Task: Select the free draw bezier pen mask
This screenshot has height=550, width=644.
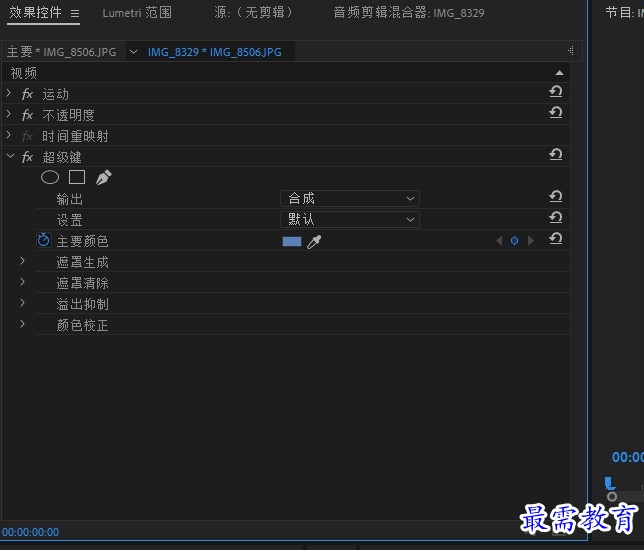Action: click(104, 177)
